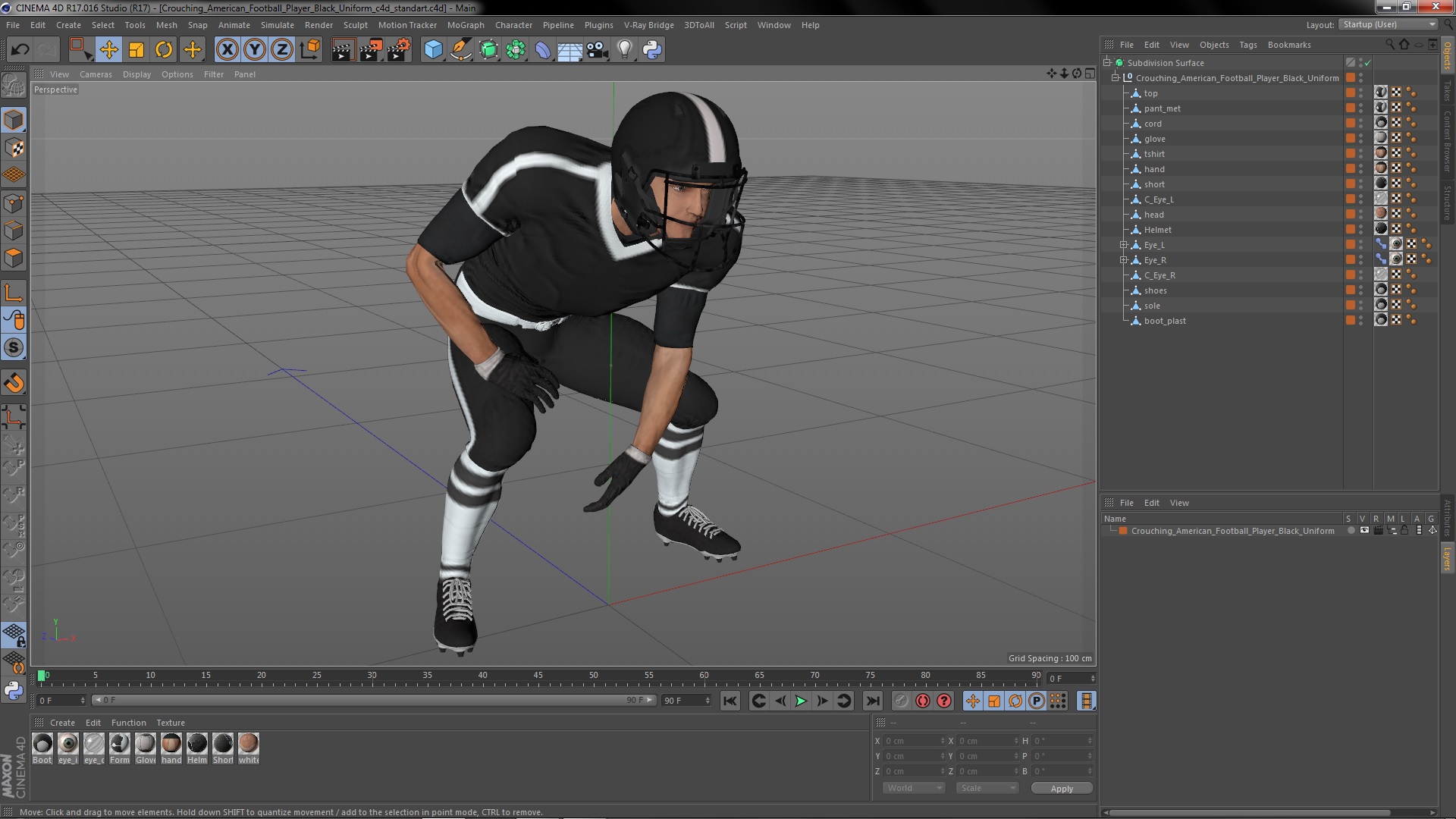Add a Cube primitive object

pos(433,50)
